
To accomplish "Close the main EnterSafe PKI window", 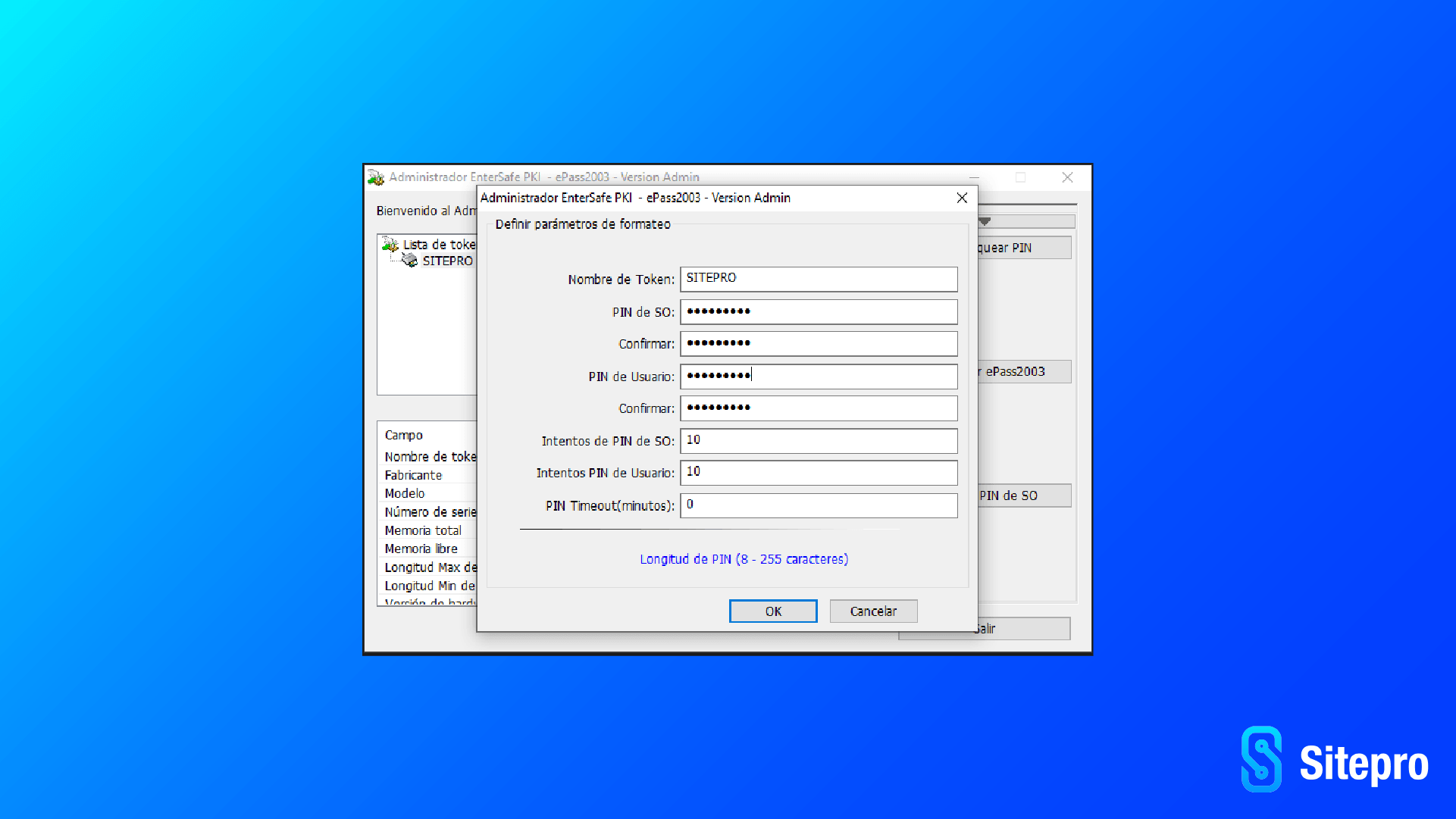I will (1067, 177).
